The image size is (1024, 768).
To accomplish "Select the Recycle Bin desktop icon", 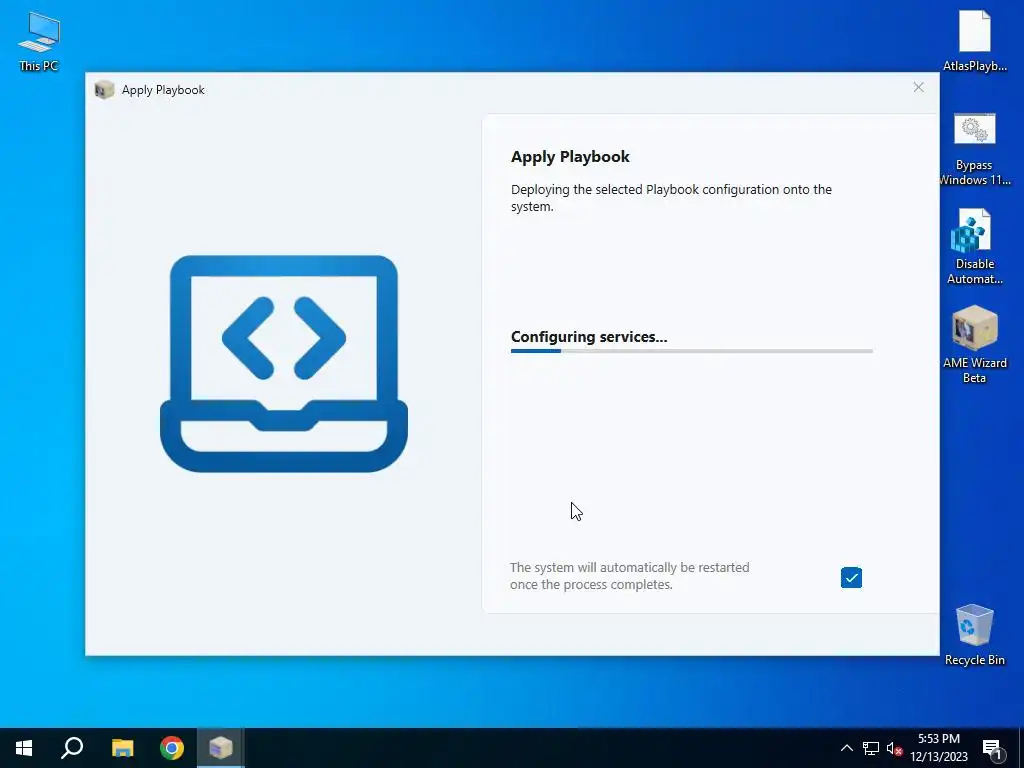I will pos(974,635).
